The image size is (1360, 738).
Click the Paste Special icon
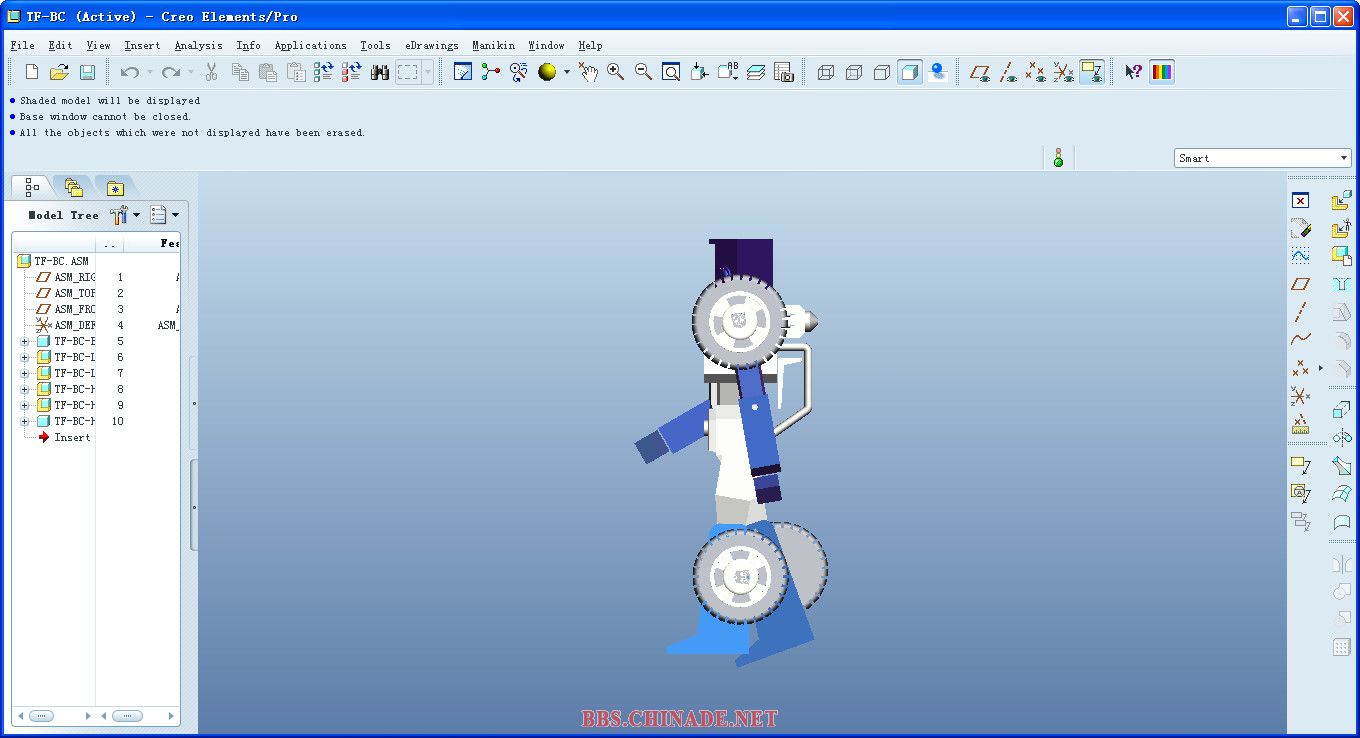pos(296,72)
